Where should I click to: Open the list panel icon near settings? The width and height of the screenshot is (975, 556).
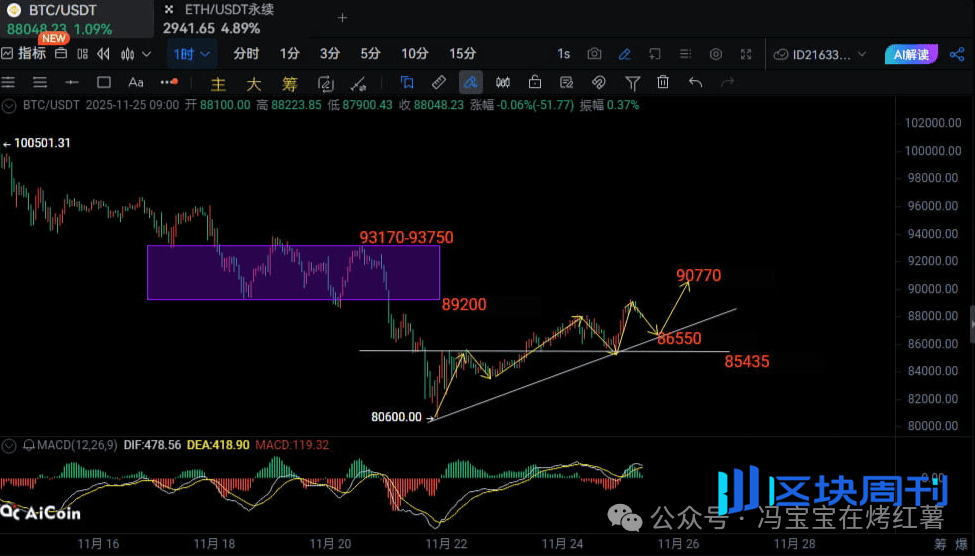click(x=685, y=54)
